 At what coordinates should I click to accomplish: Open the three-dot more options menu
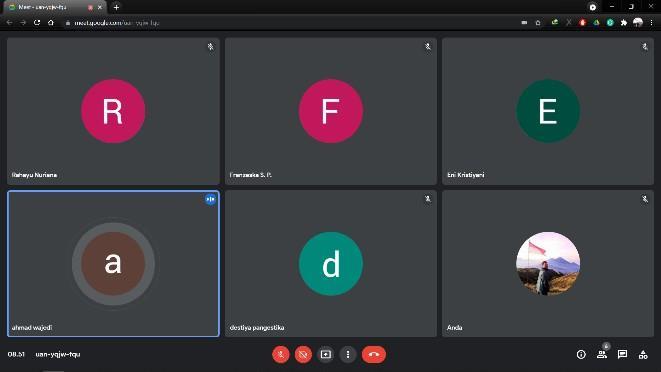[x=348, y=354]
